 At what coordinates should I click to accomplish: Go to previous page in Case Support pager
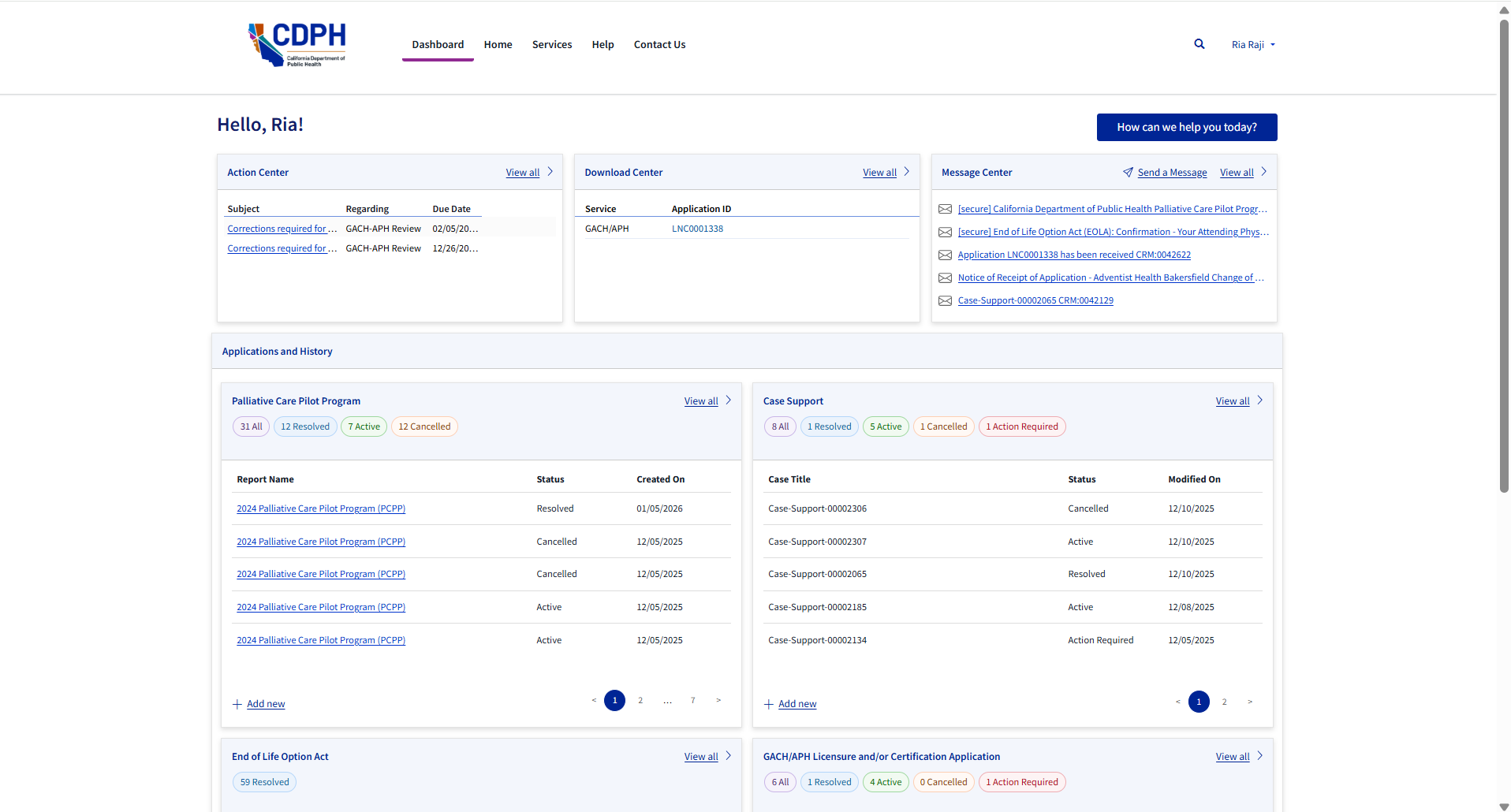tap(1178, 702)
